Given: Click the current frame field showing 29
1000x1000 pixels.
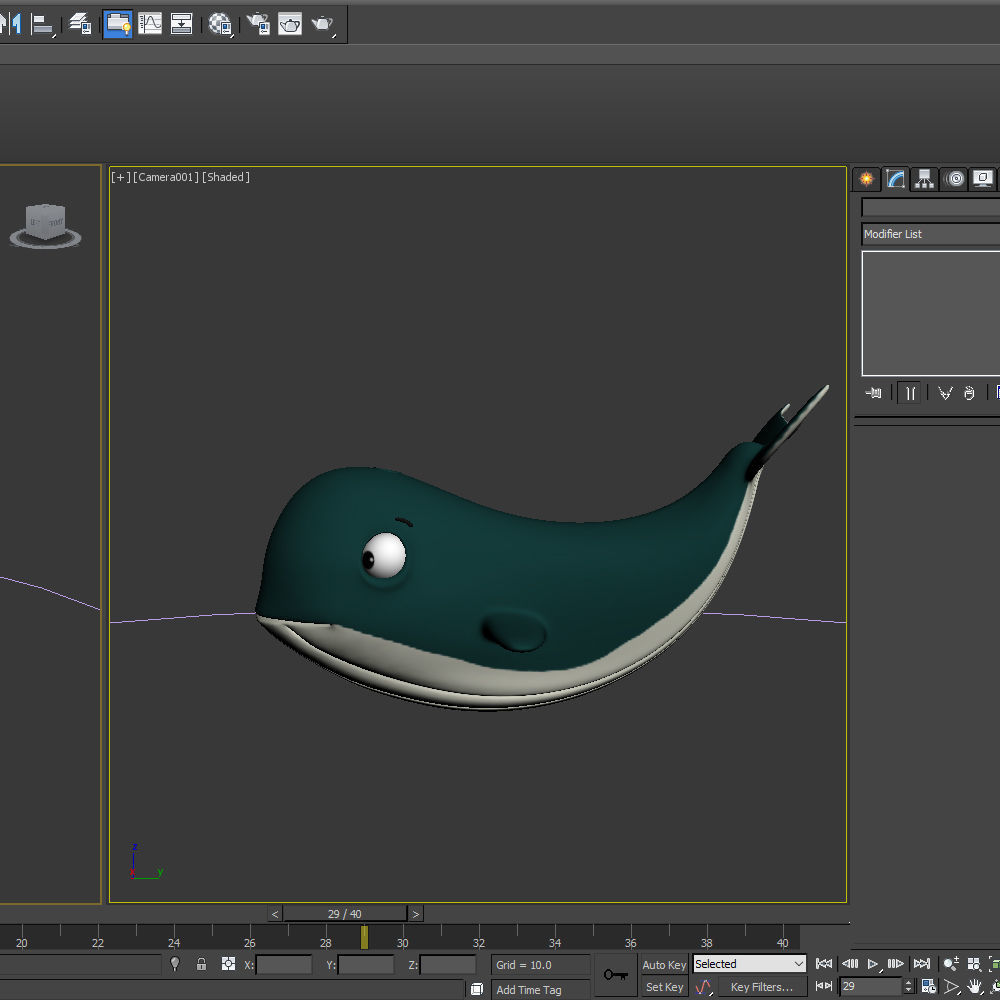Looking at the screenshot, I should [x=871, y=987].
